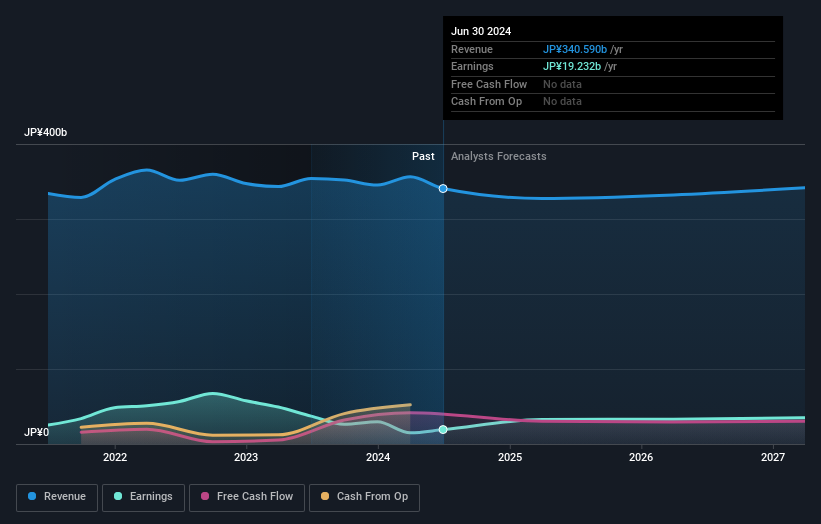Click No data in Free Cash Flow row
Screen dimensions: 821x524
tap(562, 84)
